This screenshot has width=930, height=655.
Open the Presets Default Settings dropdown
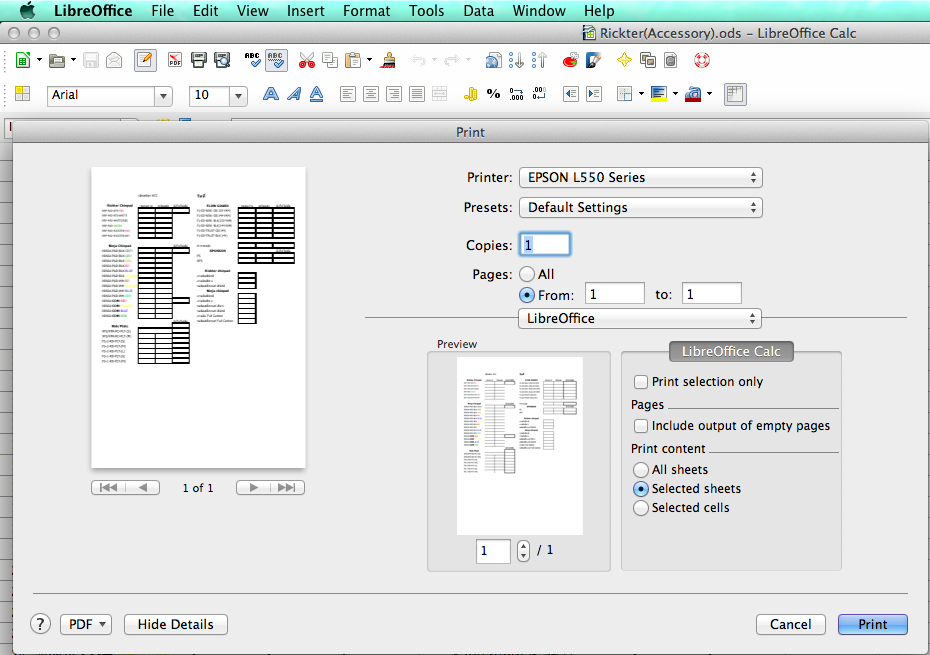[641, 208]
